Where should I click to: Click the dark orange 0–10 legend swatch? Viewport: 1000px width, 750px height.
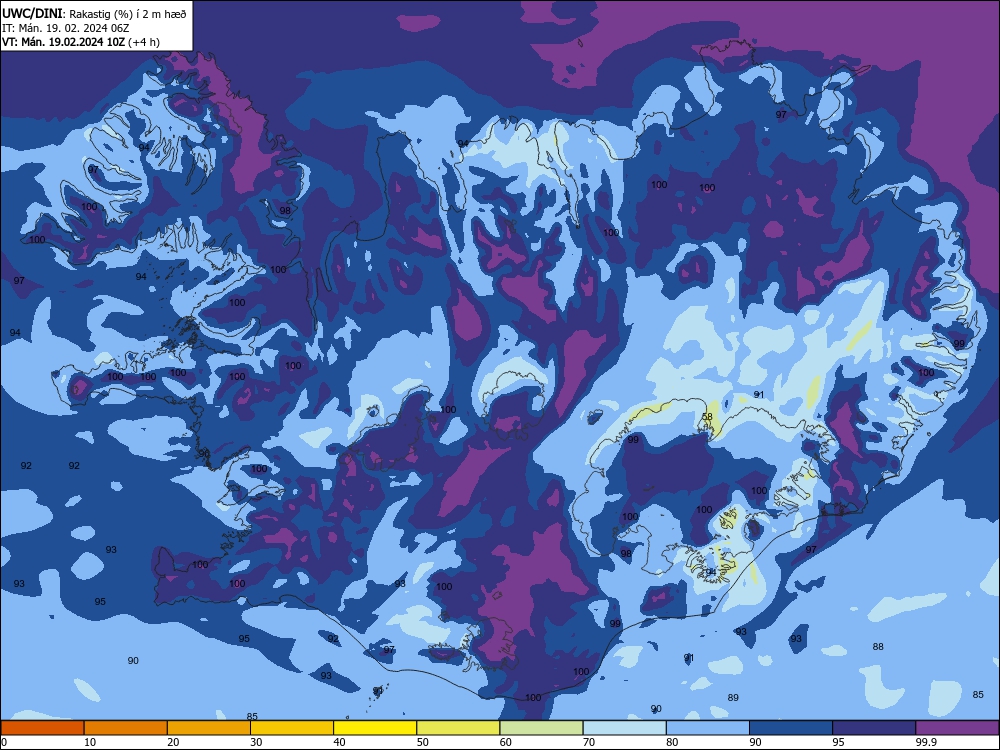pyautogui.click(x=42, y=728)
